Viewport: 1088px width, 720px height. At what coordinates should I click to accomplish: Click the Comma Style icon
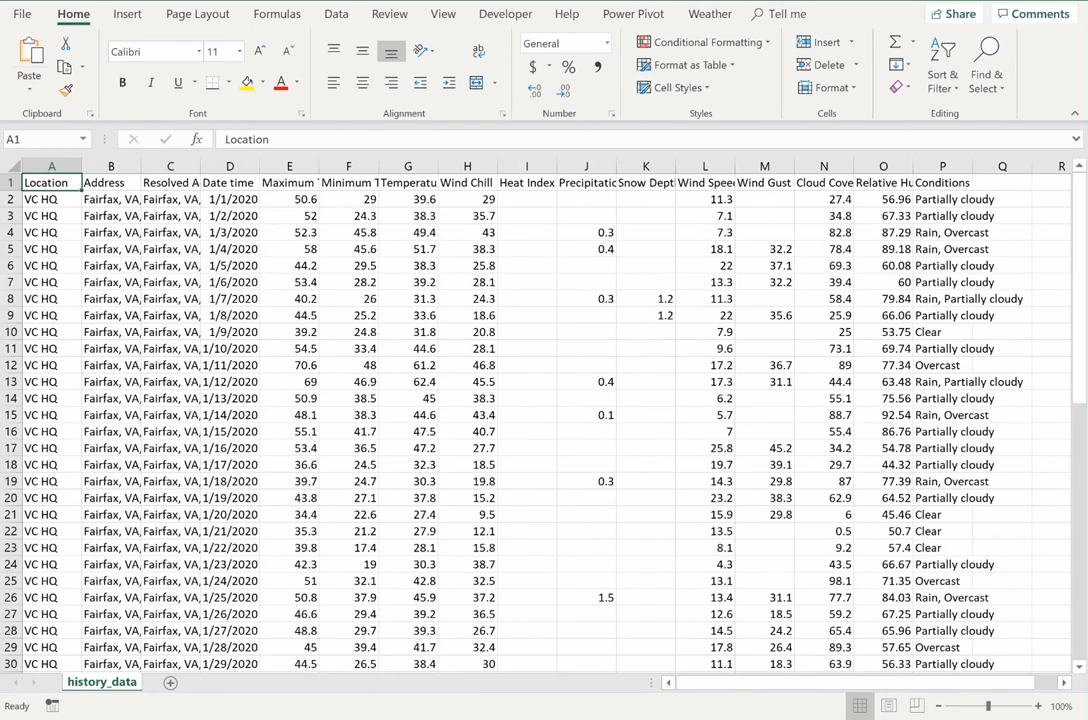[x=597, y=67]
